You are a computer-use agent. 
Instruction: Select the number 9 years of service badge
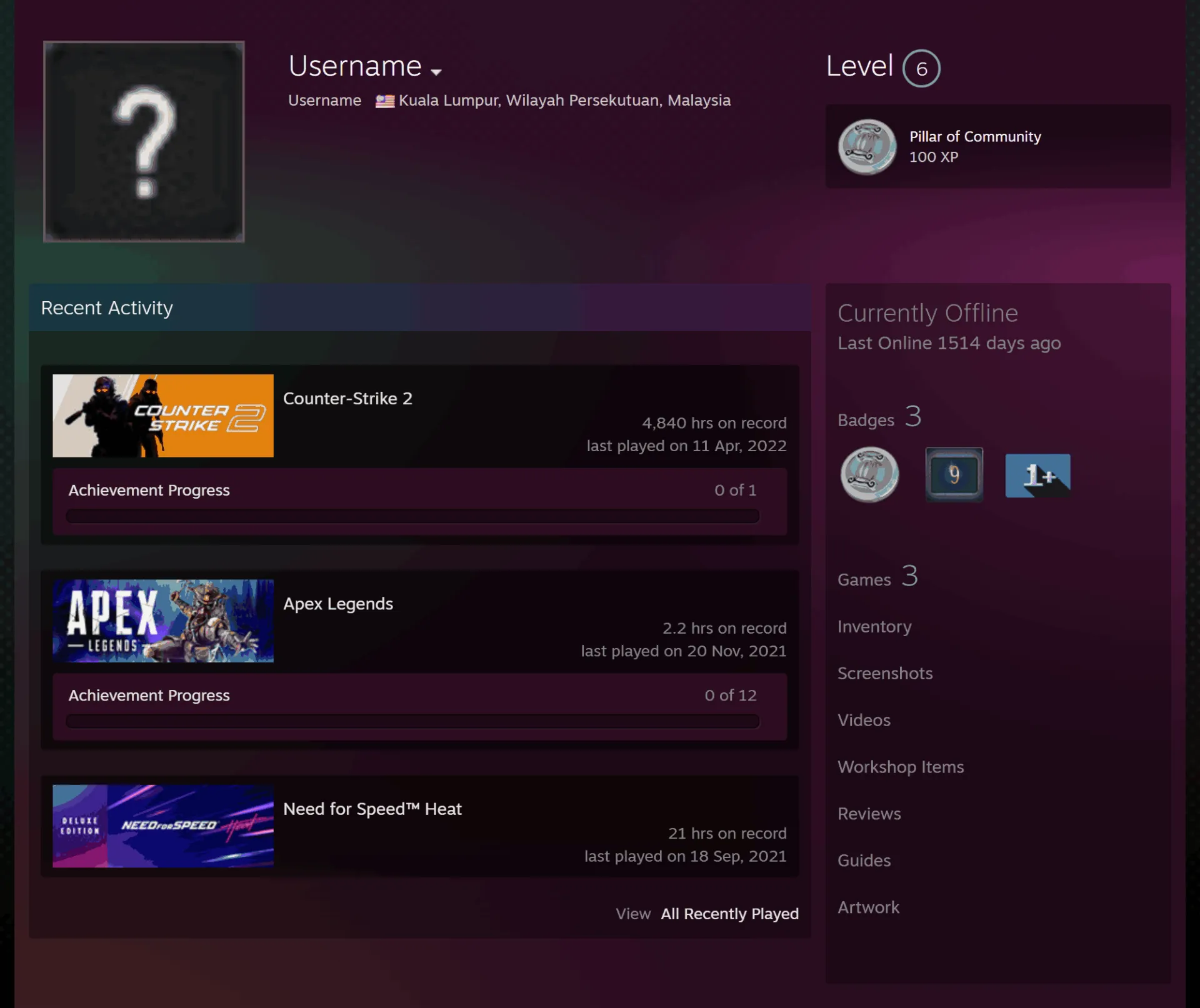tap(954, 474)
